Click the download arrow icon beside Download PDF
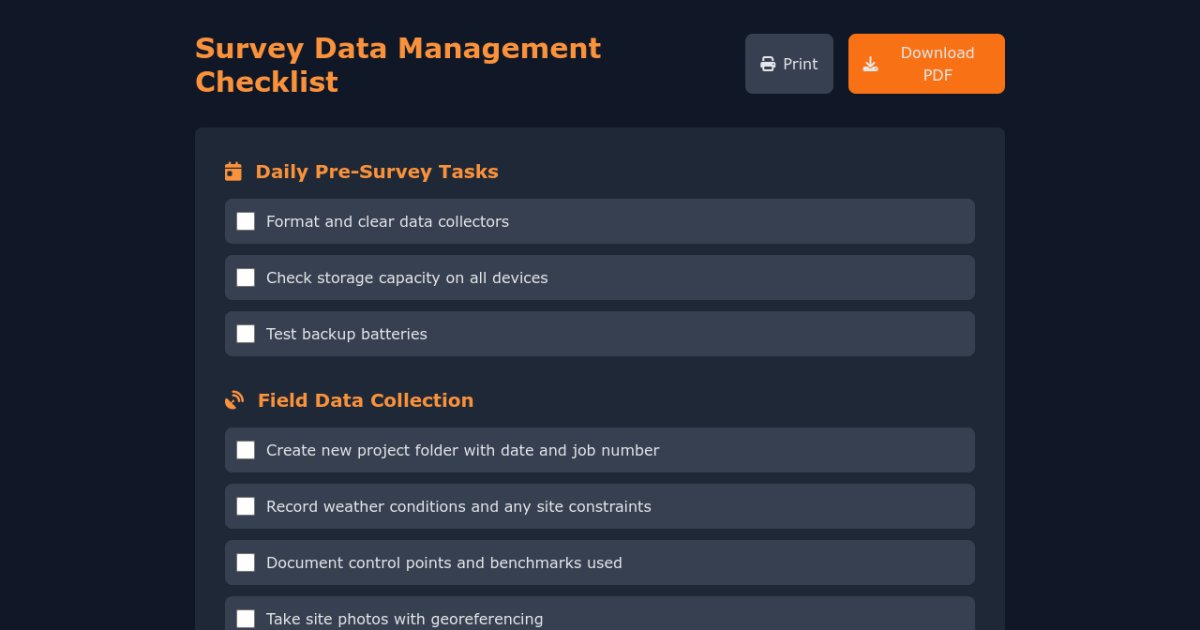 (x=871, y=64)
